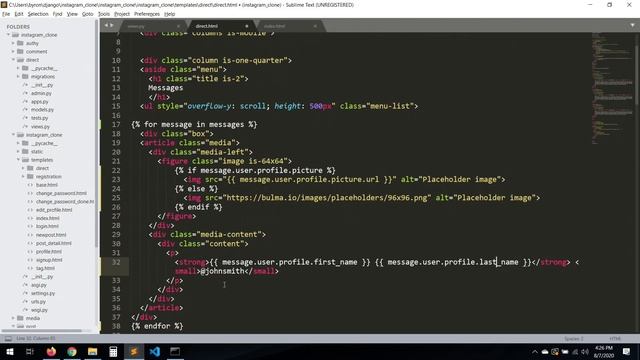Image resolution: width=640 pixels, height=360 pixels.
Task: Open the Selection menu
Action: tap(38, 14)
